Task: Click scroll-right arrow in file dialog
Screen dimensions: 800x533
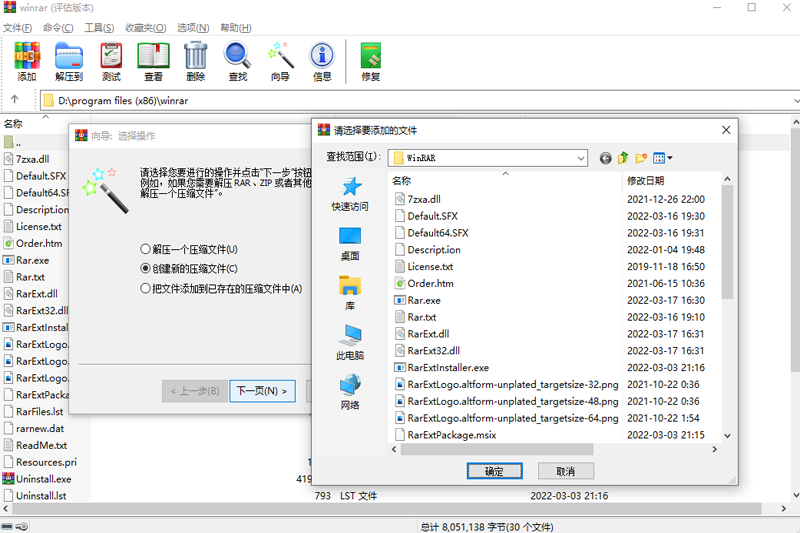Action: (x=714, y=449)
